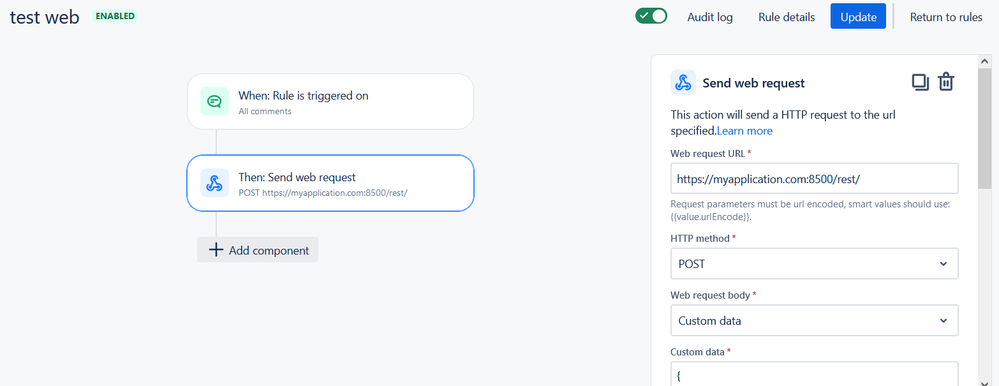Screen dimensions: 999x386
Task: Follow the Learn more link
Action: [745, 131]
